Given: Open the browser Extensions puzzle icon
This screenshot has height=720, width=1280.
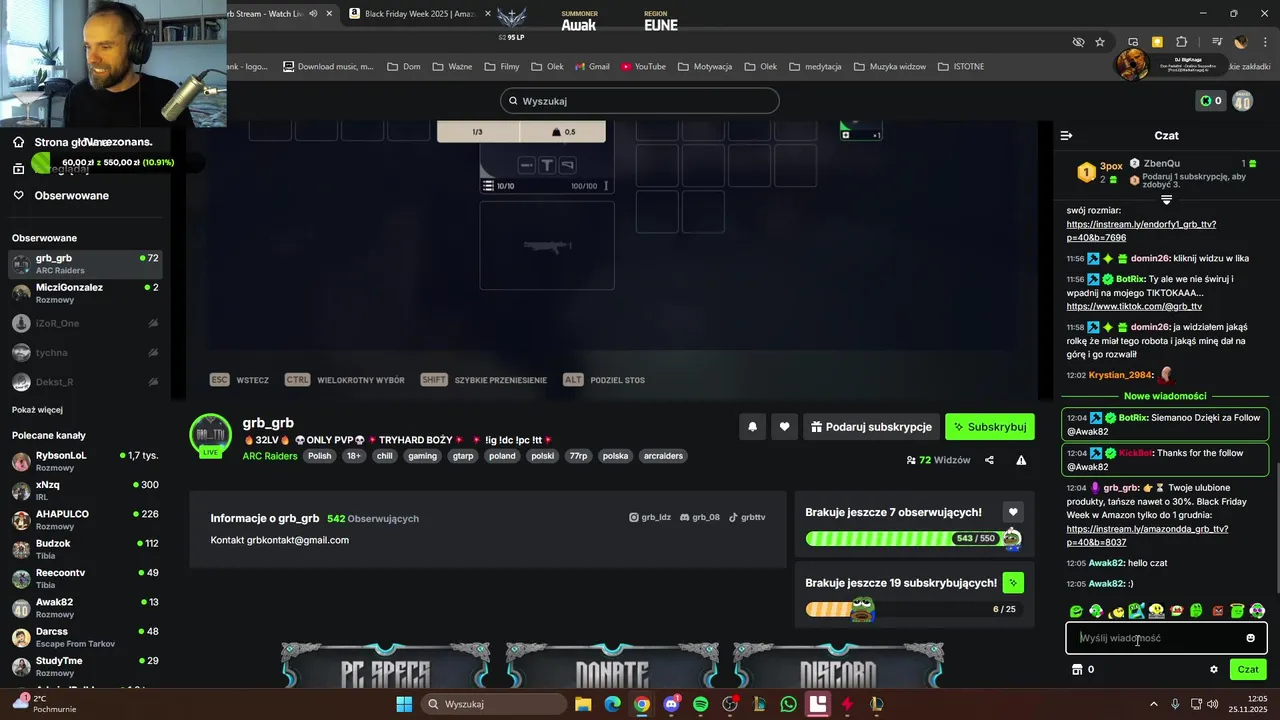Looking at the screenshot, I should [1182, 42].
